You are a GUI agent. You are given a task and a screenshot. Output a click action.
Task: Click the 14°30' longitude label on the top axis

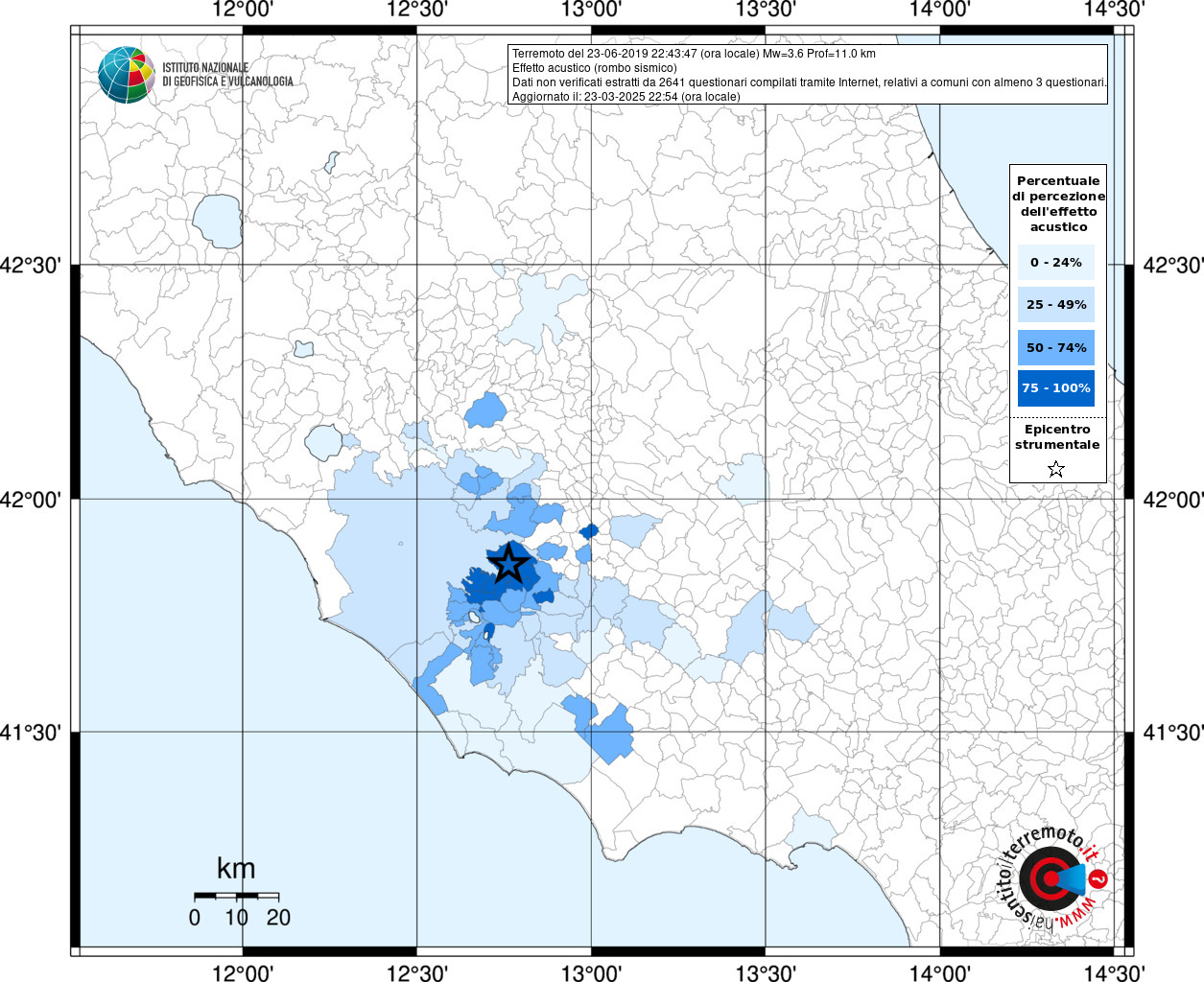1114,10
